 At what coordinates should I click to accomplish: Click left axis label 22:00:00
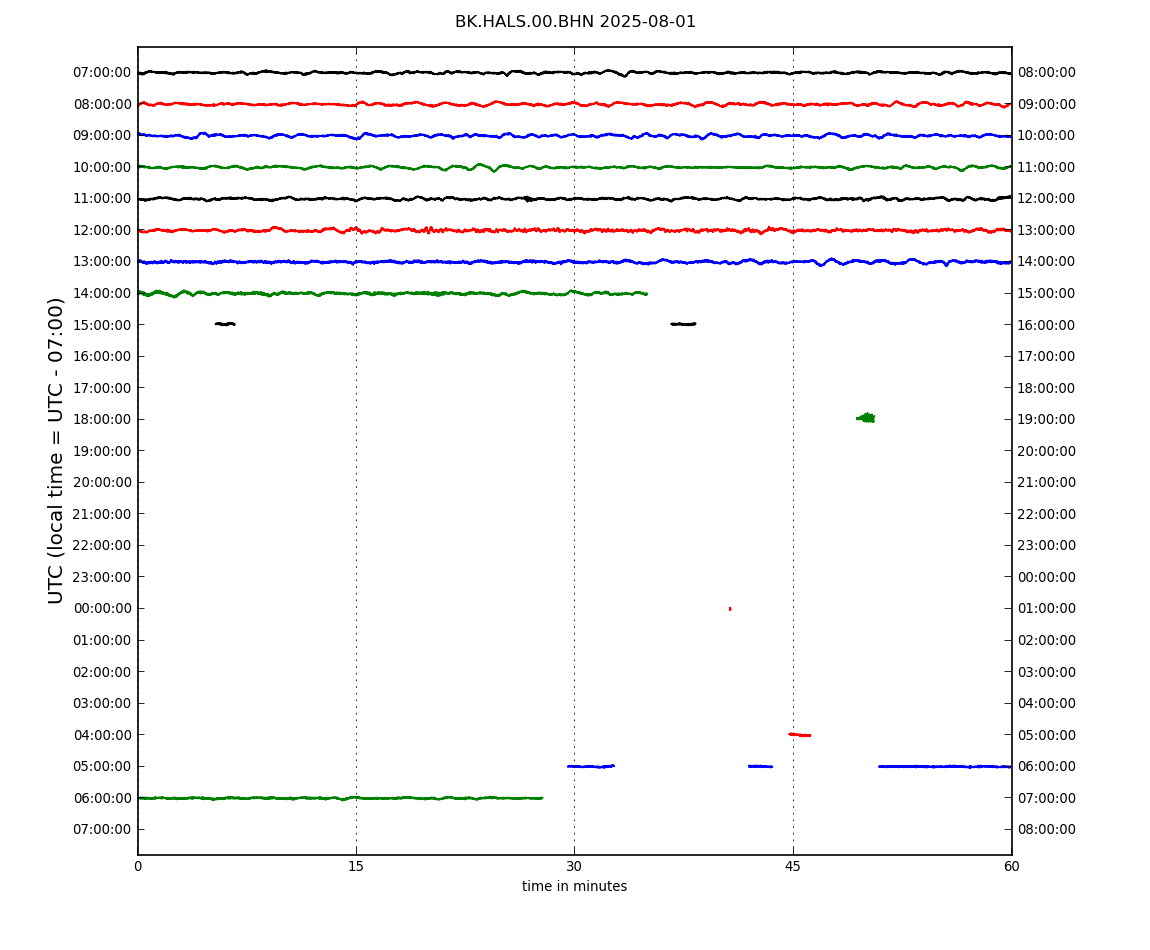102,545
